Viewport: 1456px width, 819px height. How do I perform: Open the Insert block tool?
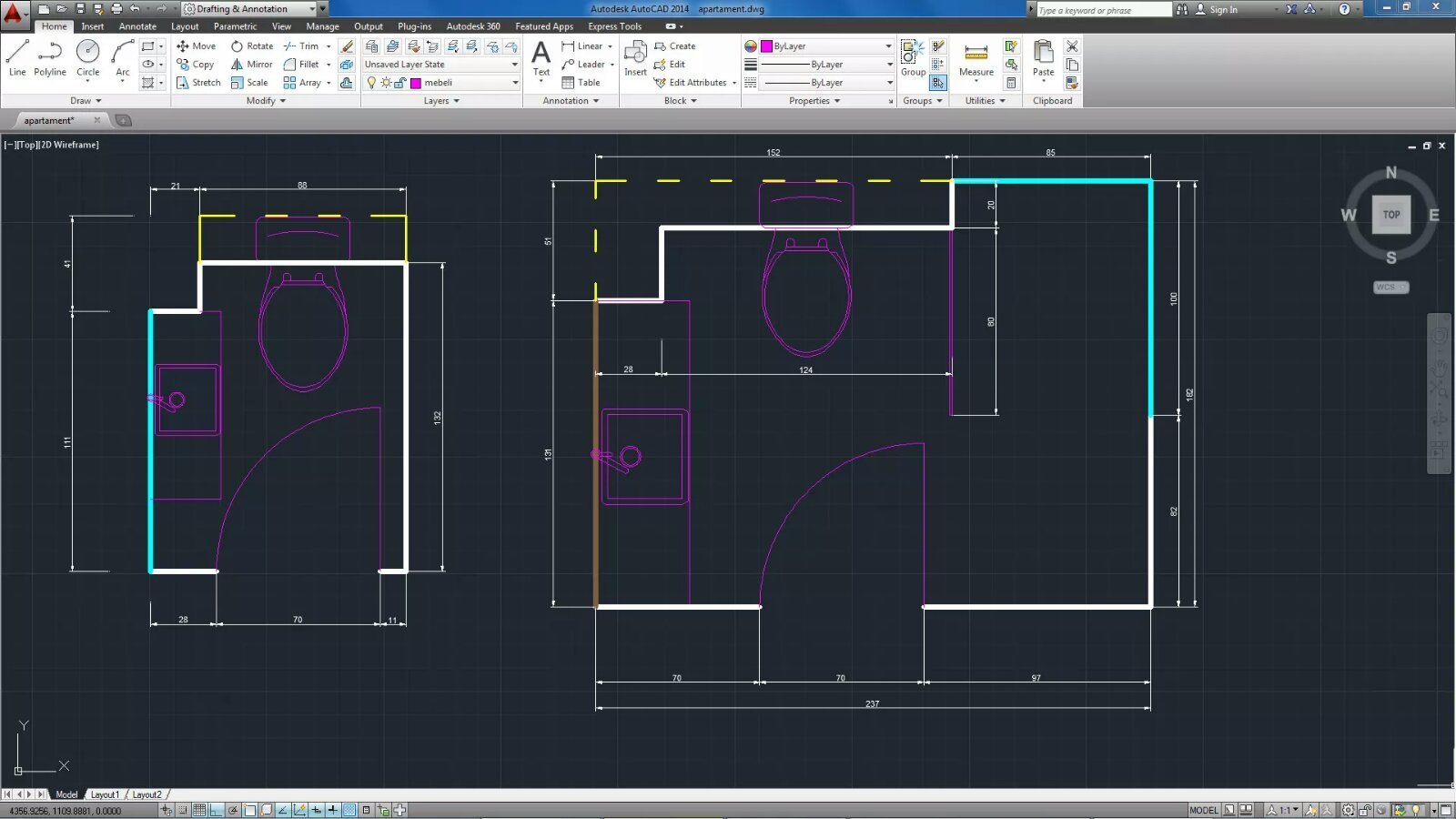click(635, 58)
